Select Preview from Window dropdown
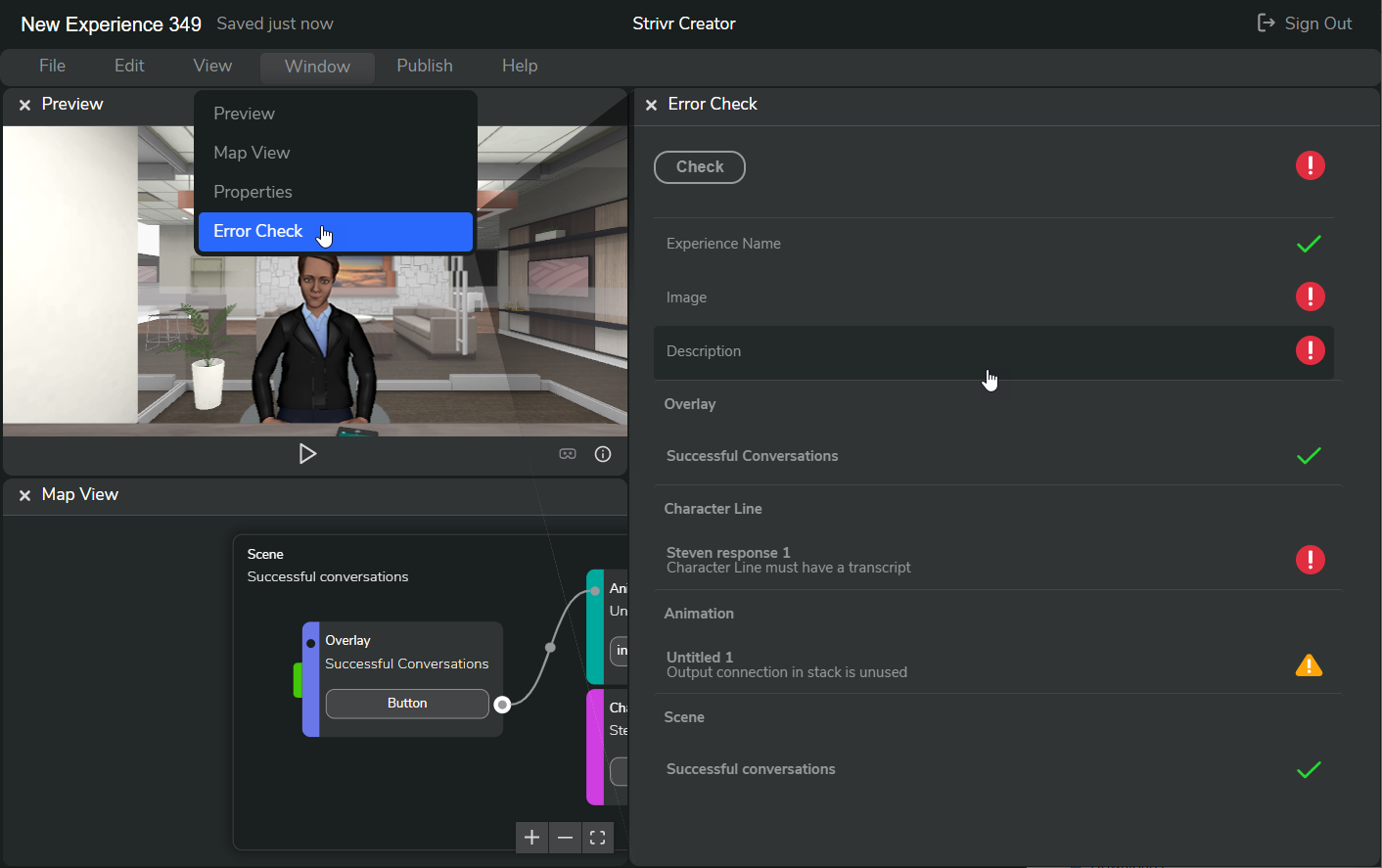The width and height of the screenshot is (1382, 868). [336, 114]
